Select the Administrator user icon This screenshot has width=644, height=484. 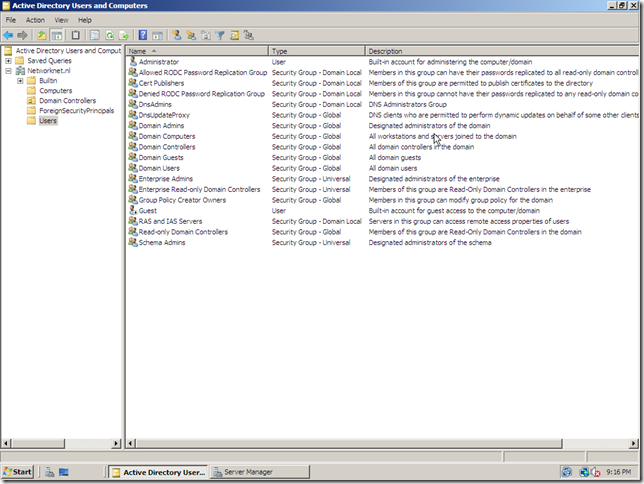(133, 62)
